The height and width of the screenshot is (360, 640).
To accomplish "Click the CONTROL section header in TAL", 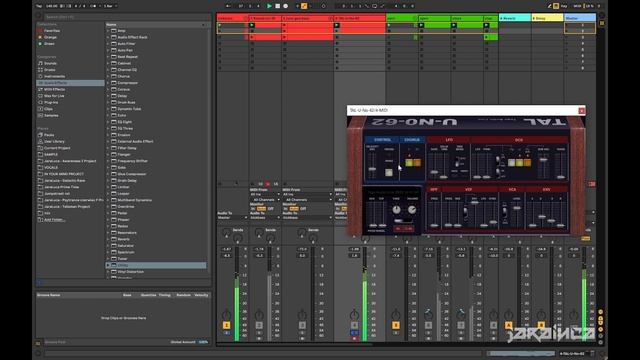I will [x=382, y=140].
